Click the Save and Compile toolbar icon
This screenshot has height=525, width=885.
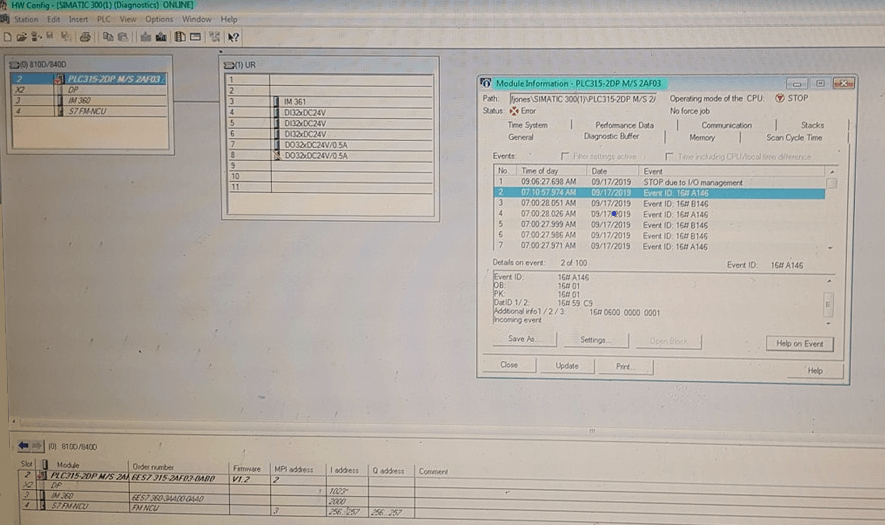click(x=65, y=37)
